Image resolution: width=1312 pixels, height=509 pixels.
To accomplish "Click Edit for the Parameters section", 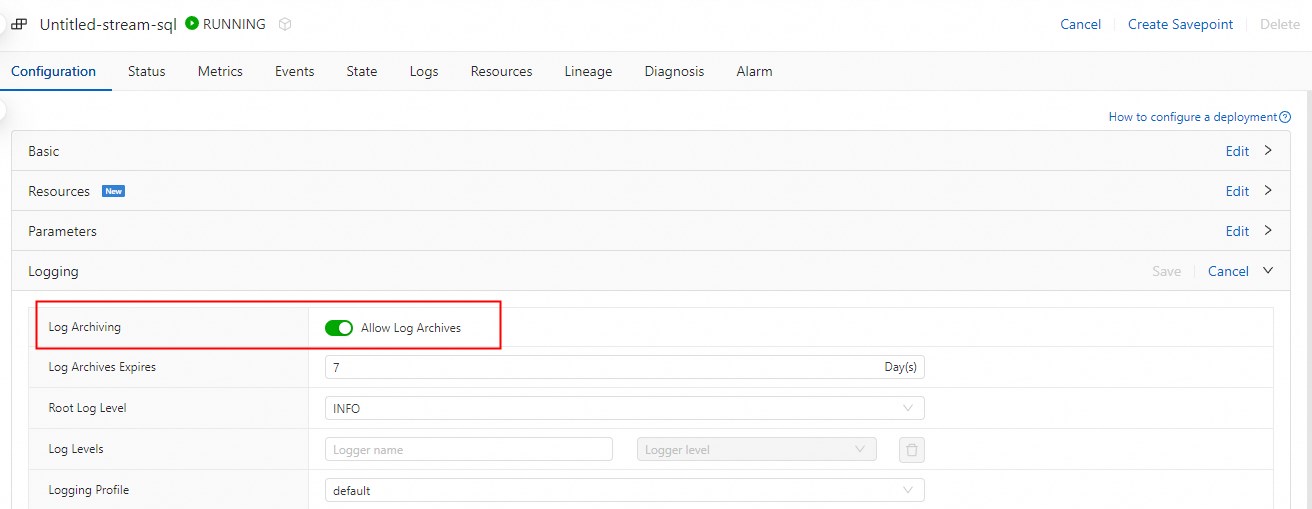I will [x=1237, y=231].
